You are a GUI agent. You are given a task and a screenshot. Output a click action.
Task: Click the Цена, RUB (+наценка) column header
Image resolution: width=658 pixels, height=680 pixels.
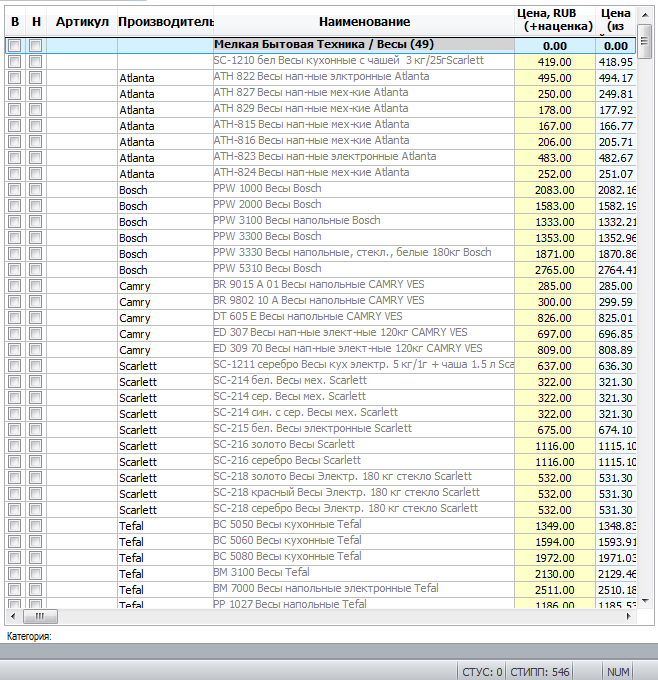pos(555,20)
